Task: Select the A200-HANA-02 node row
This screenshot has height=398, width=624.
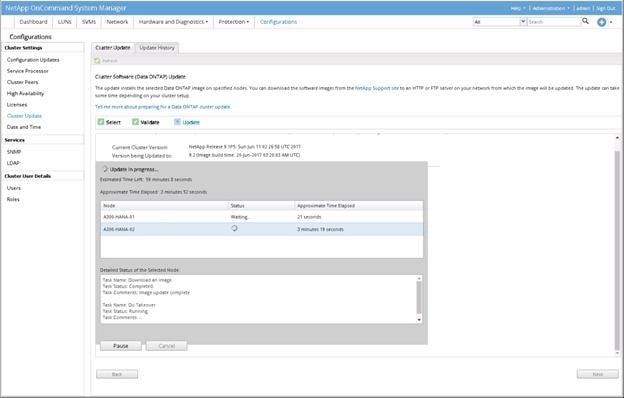Action: click(262, 229)
